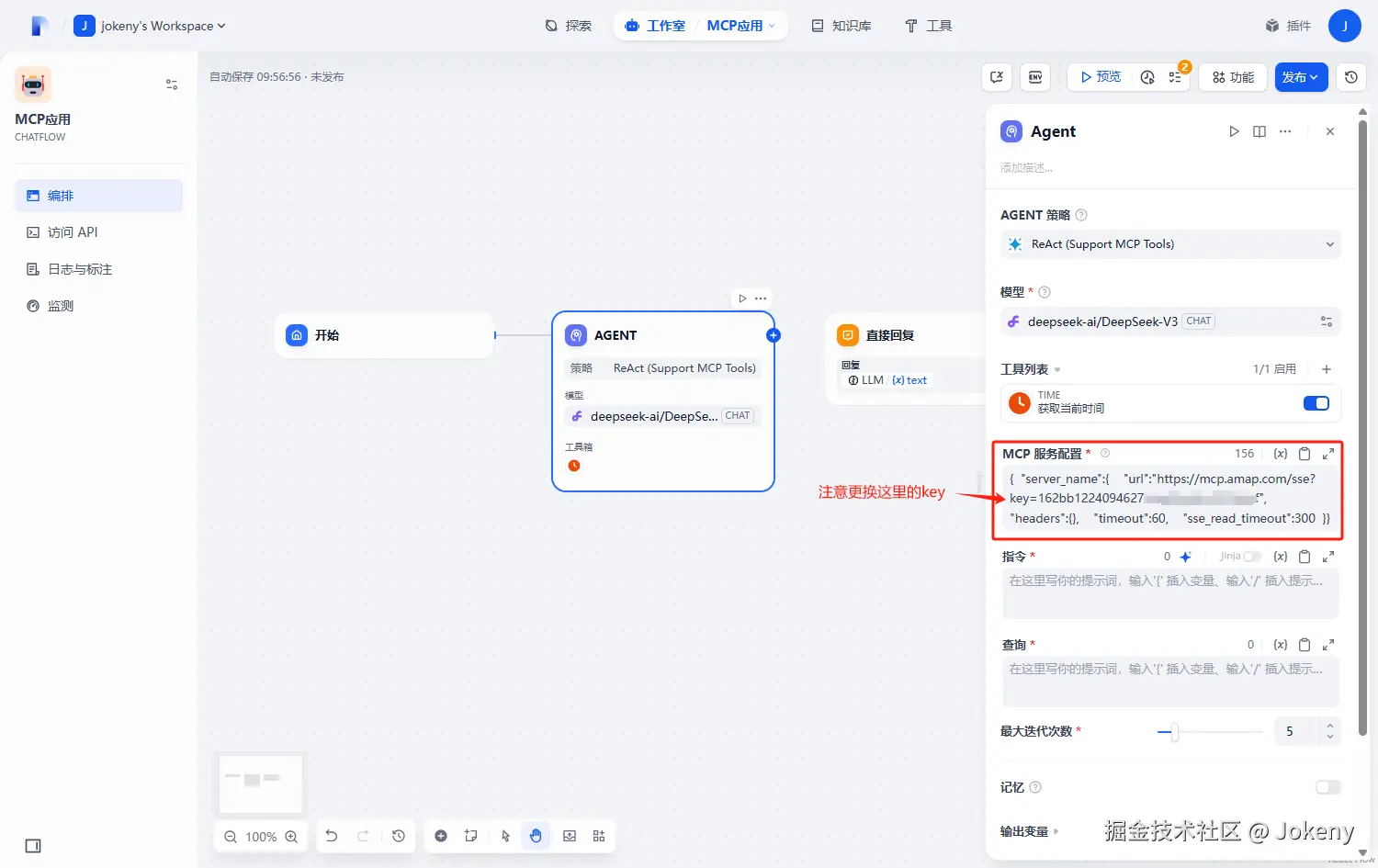Viewport: 1378px width, 868px height.
Task: Open the app settings sliders icon beside the MCP应用 avatar
Action: (172, 85)
